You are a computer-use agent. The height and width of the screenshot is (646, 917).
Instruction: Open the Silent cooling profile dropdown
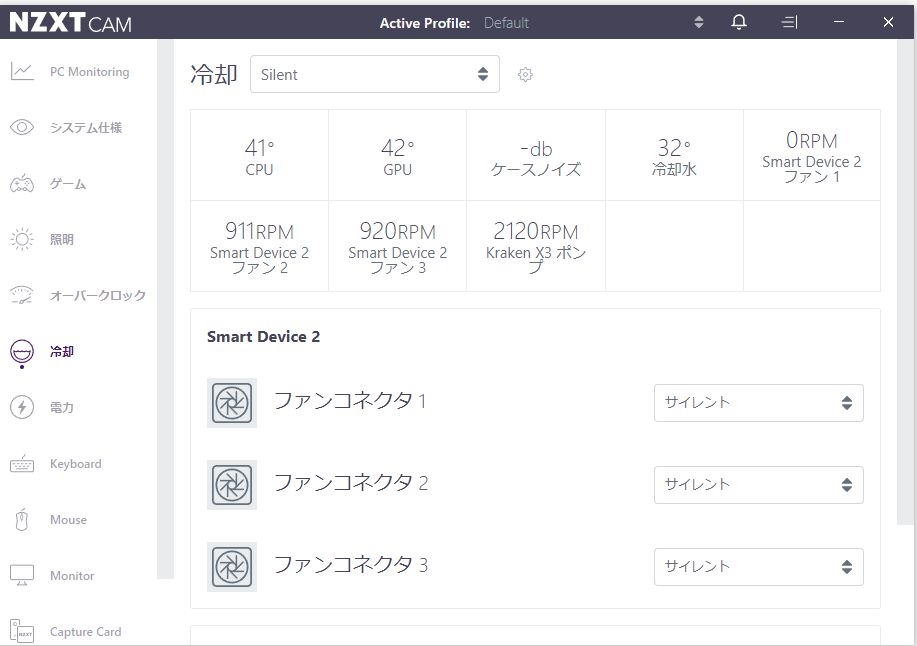[375, 74]
